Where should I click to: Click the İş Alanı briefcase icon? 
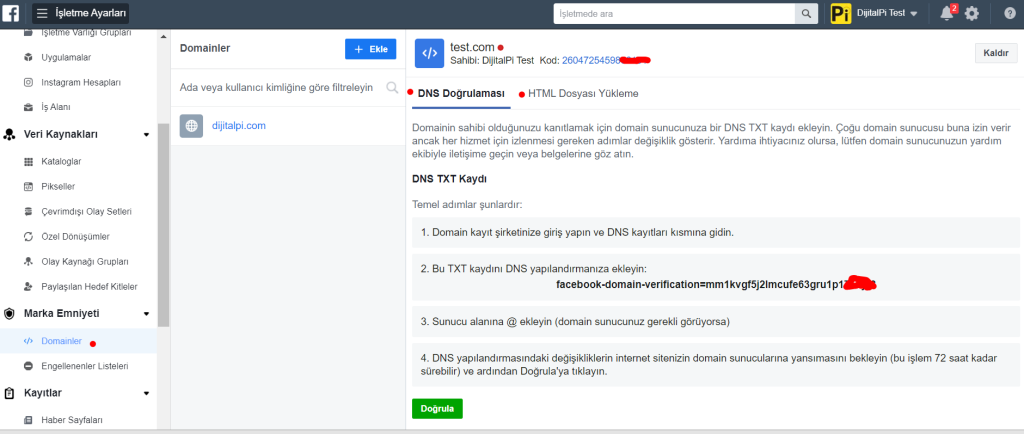pyautogui.click(x=28, y=107)
